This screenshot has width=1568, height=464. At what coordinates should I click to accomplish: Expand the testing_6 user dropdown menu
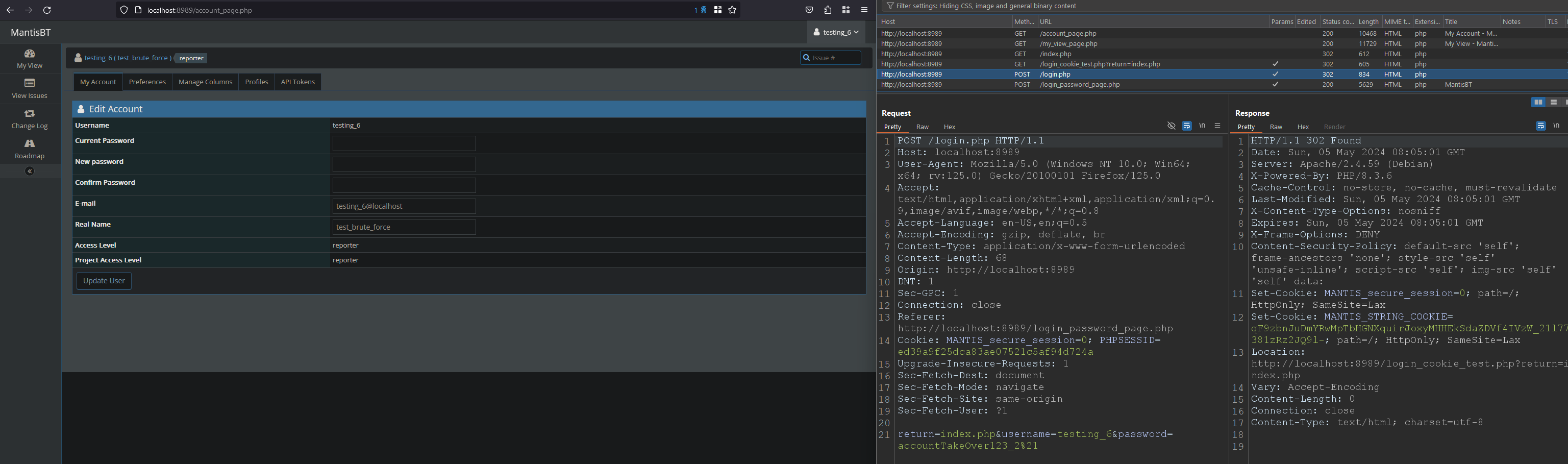coord(836,32)
